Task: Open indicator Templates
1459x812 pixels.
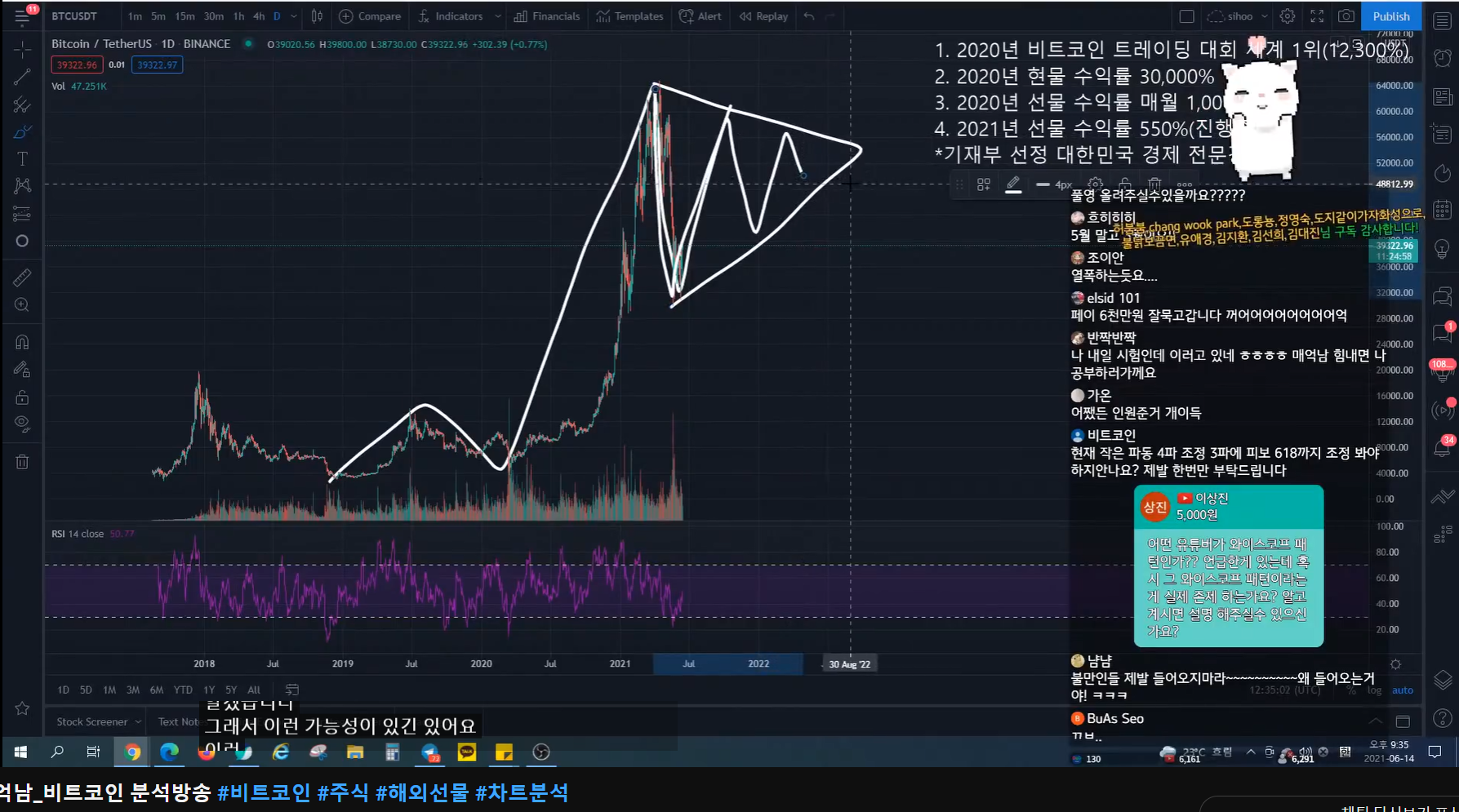Action: point(629,16)
